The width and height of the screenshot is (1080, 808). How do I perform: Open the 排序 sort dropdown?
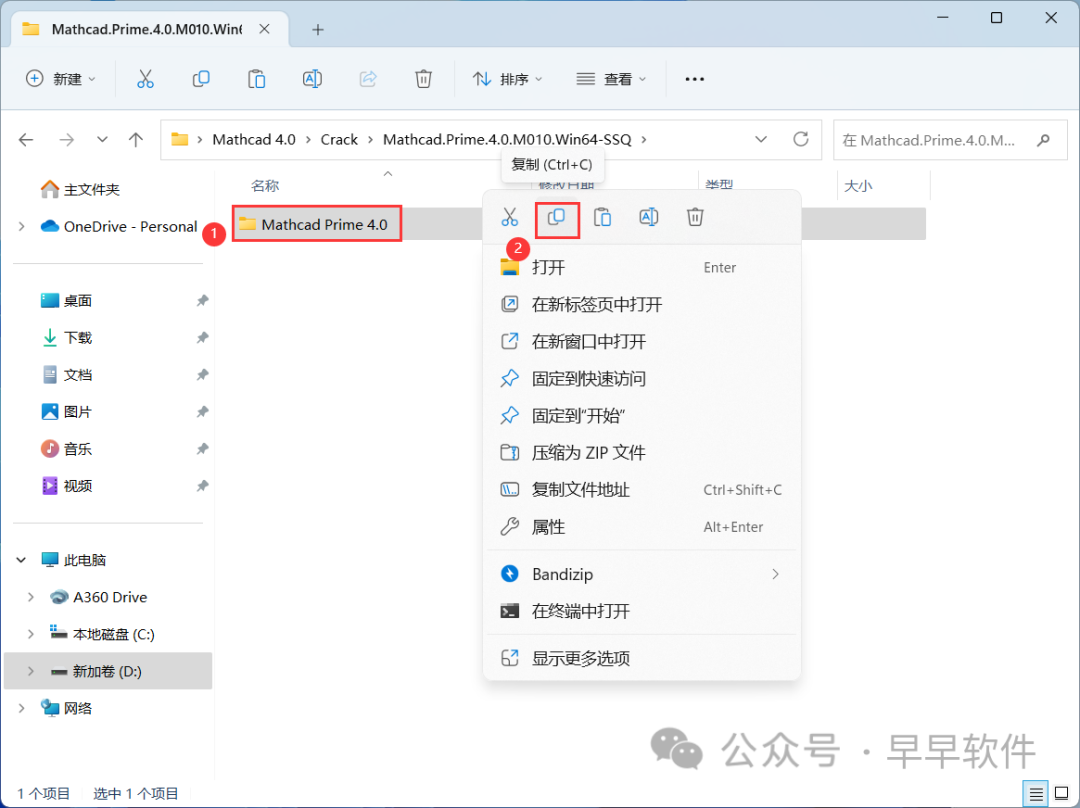[x=508, y=79]
